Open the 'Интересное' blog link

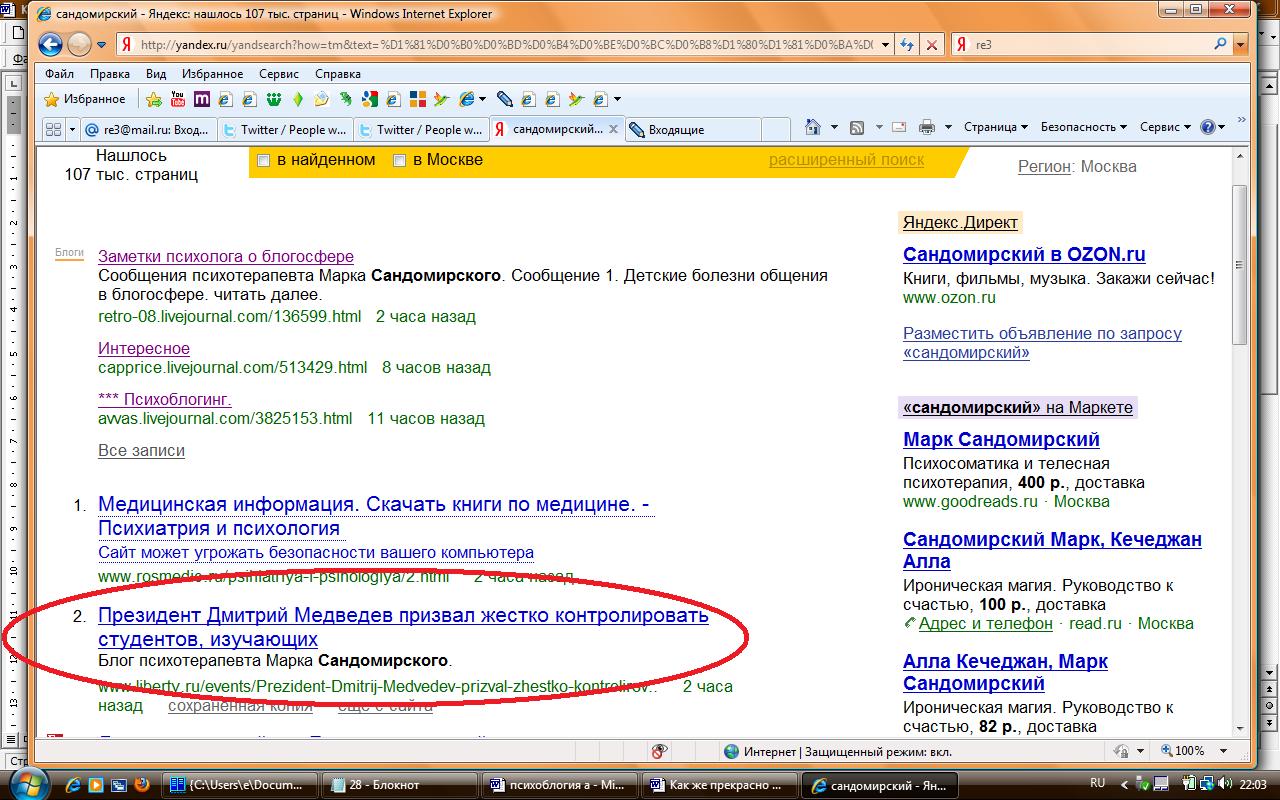click(144, 349)
